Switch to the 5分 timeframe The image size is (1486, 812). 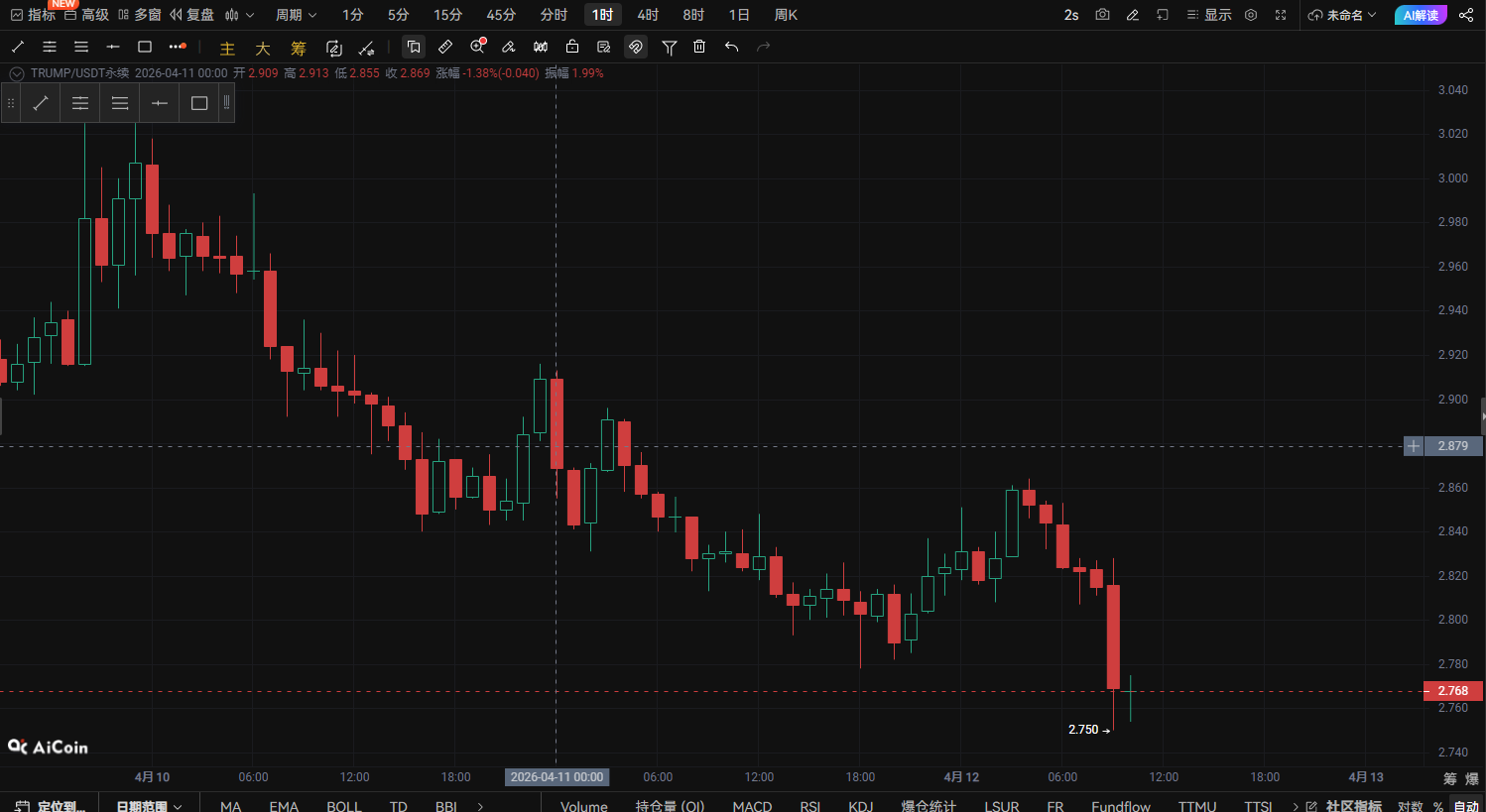pos(399,15)
